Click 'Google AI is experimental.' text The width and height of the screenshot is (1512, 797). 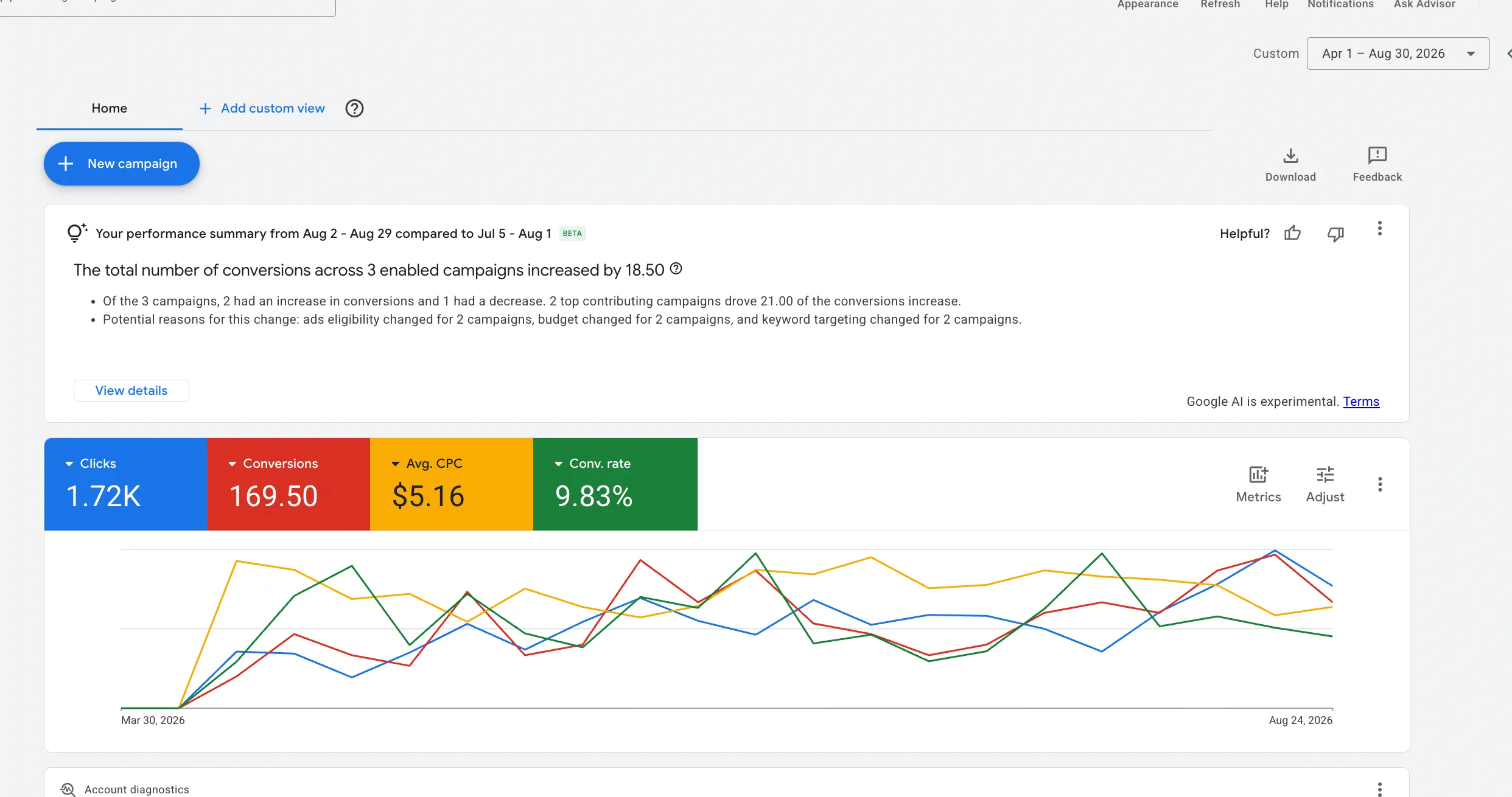[x=1263, y=402]
